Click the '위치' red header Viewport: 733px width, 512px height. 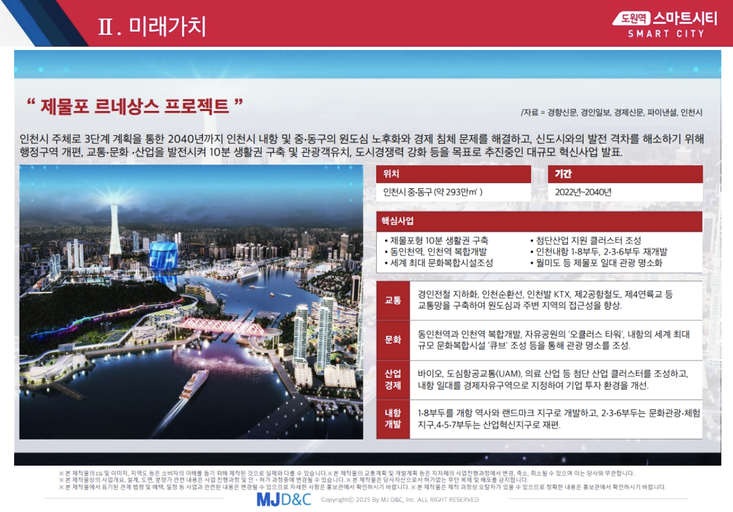coord(453,174)
